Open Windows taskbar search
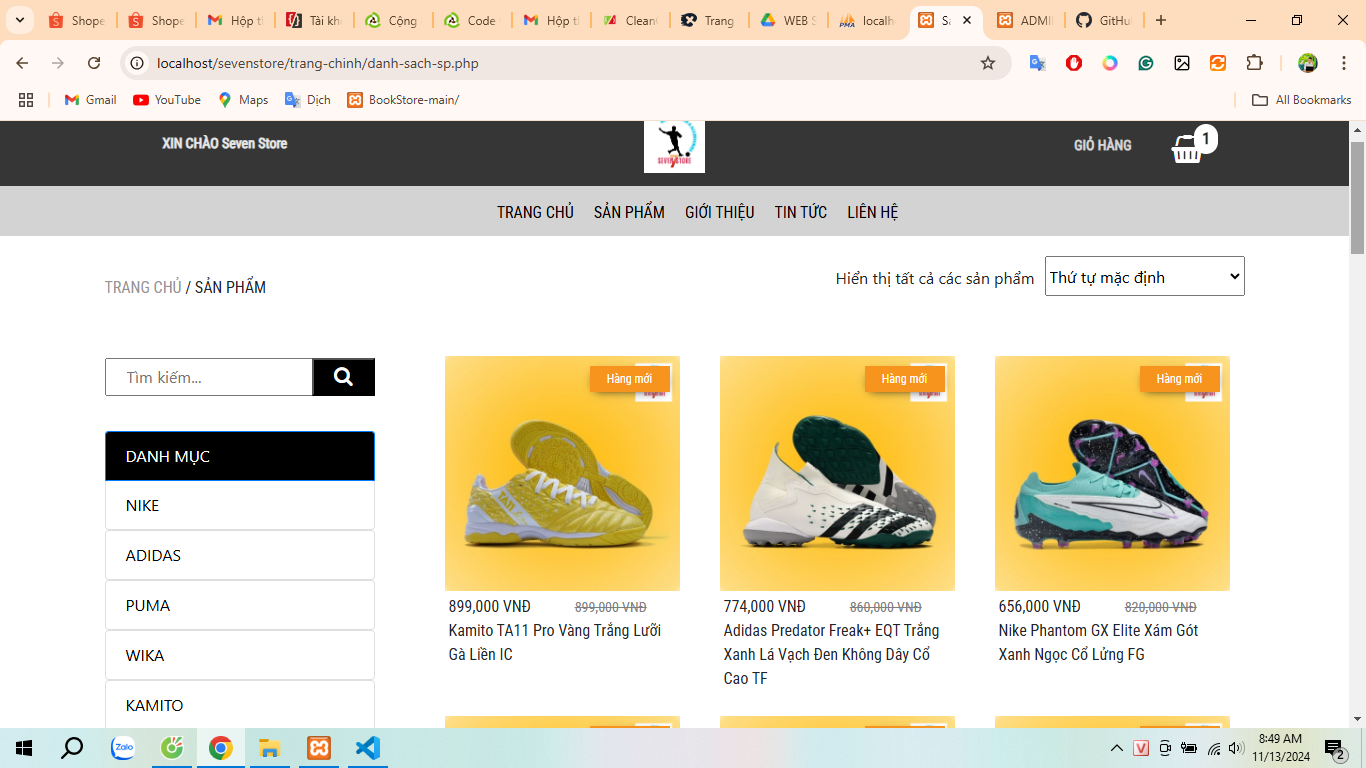This screenshot has height=768, width=1366. 72,748
